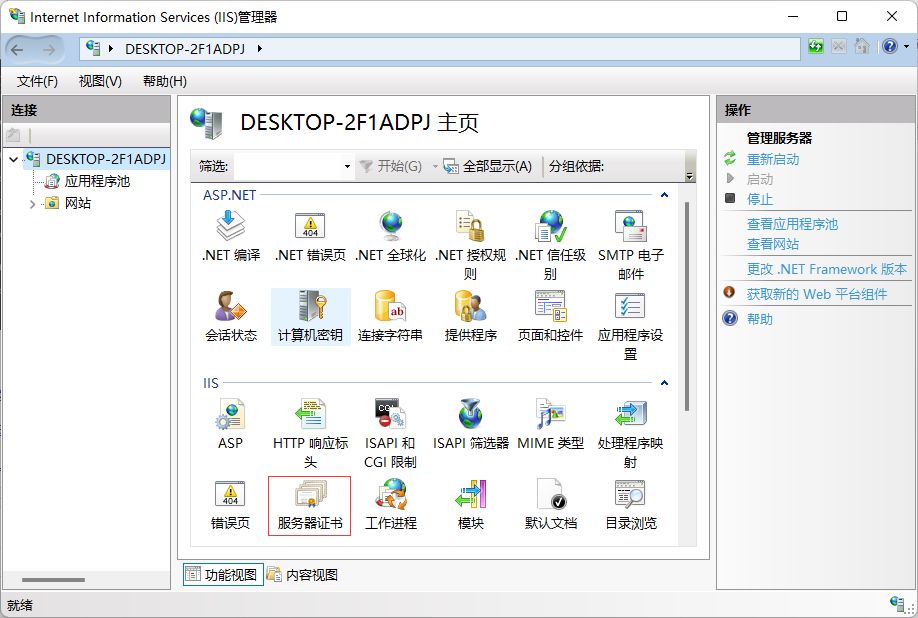
Task: Open the 提供程序 feature
Action: 471,317
